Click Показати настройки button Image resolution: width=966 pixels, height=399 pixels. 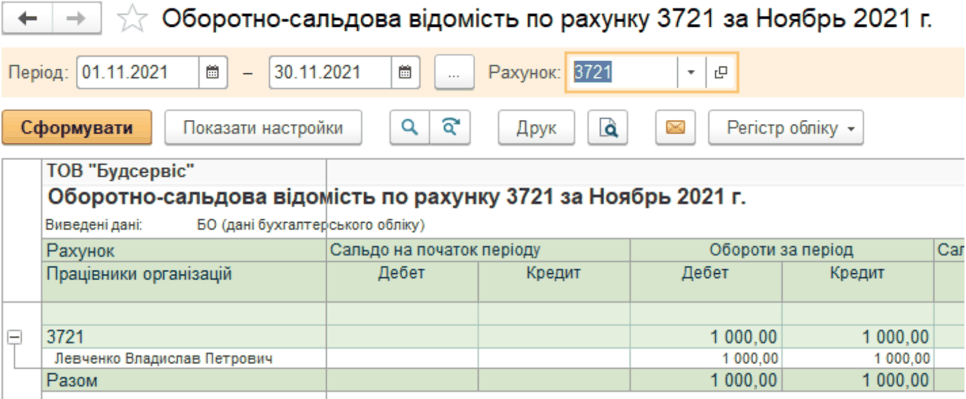(x=263, y=127)
